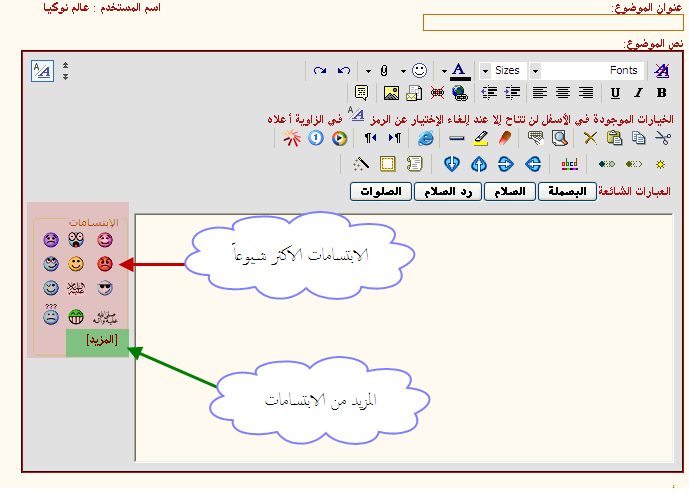This screenshot has width=689, height=501.
Task: Pick the text color swatch (A)
Action: (x=458, y=70)
